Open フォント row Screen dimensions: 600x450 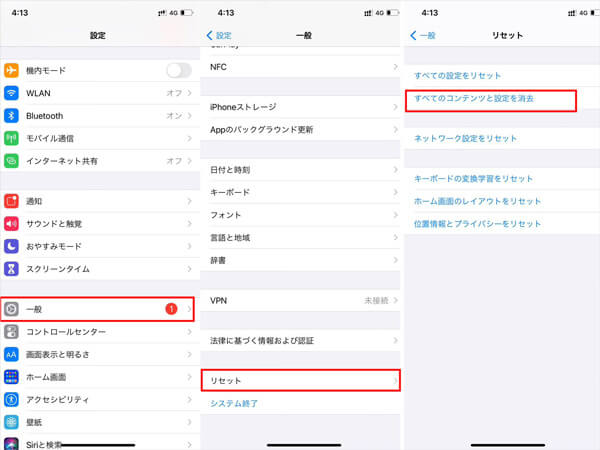(300, 215)
